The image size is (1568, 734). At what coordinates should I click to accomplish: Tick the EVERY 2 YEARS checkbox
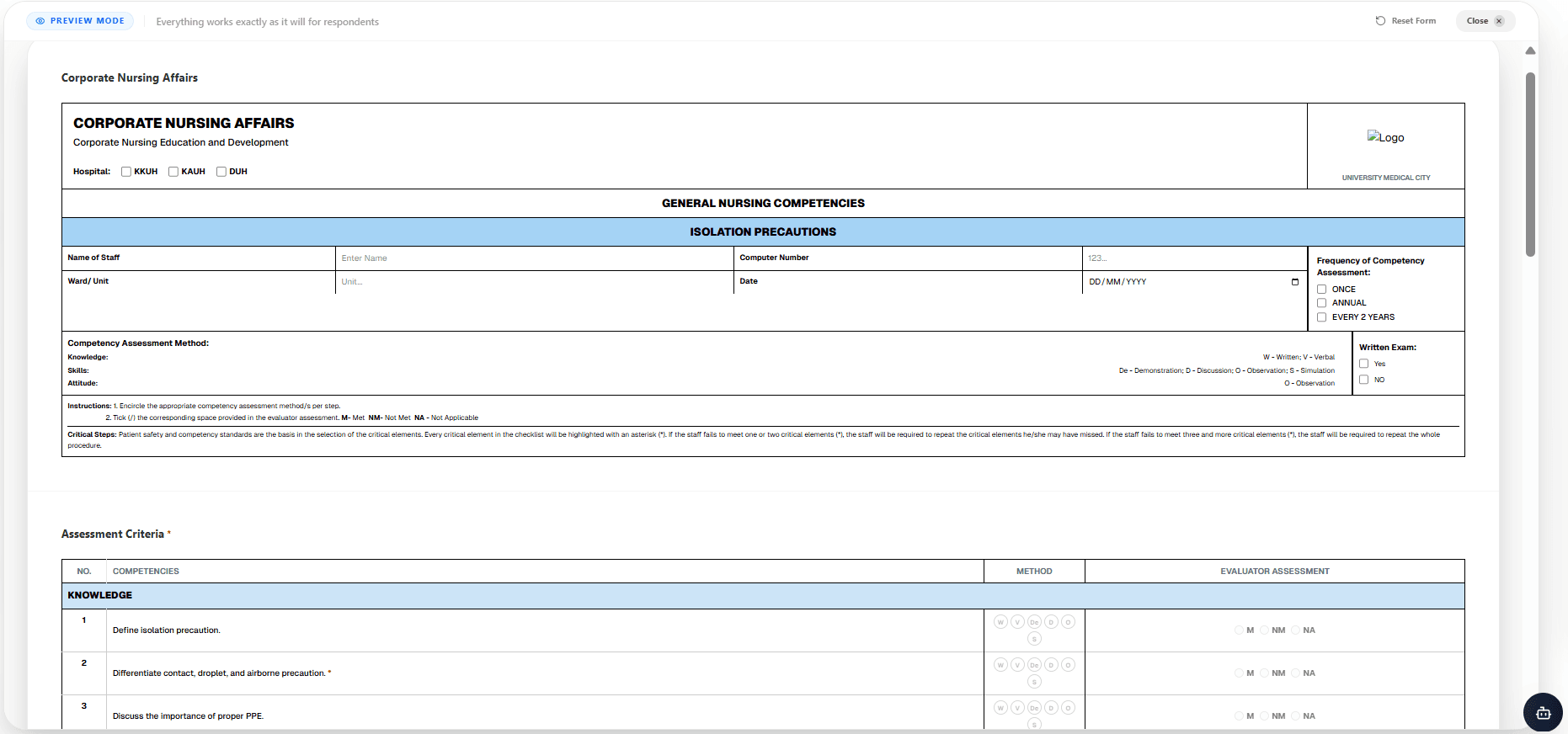pos(1322,317)
